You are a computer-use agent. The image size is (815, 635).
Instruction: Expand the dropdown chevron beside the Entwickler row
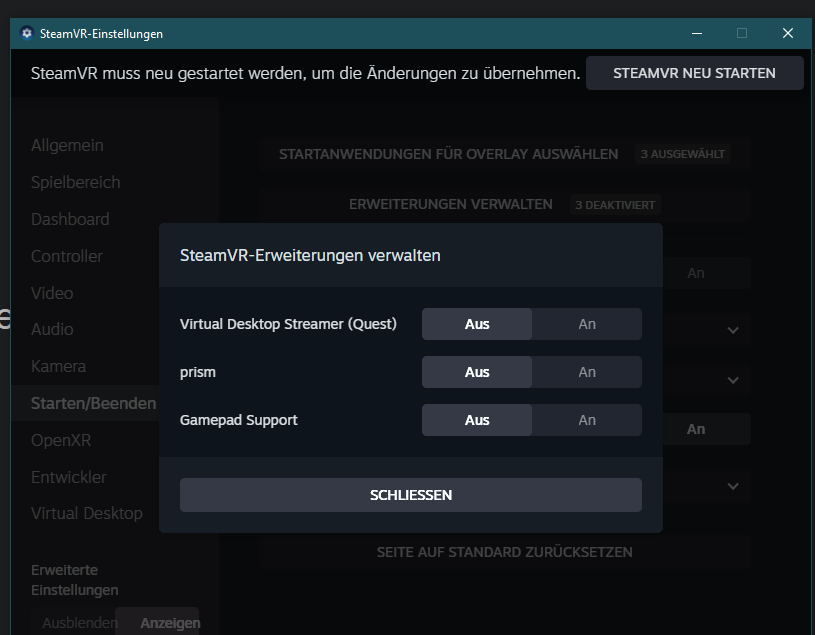(733, 486)
